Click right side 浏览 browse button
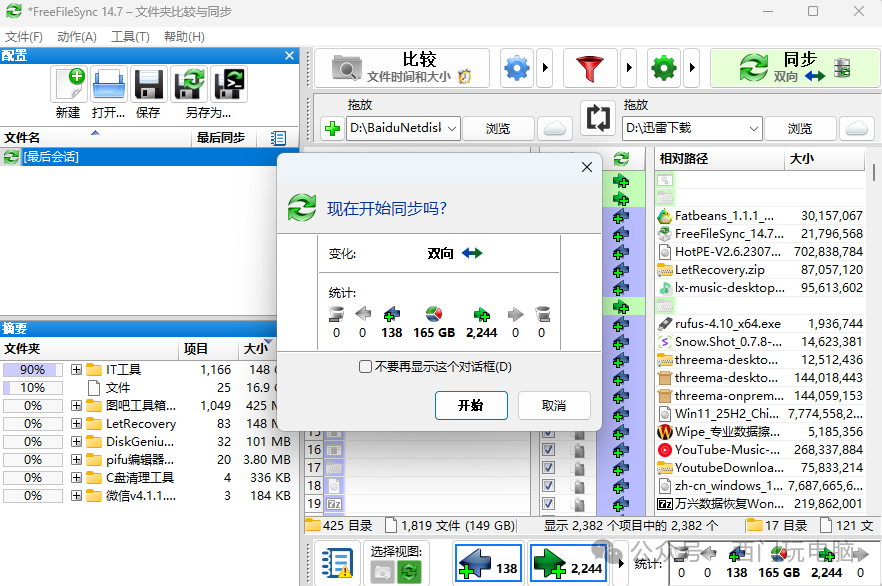This screenshot has width=882, height=586. 799,128
